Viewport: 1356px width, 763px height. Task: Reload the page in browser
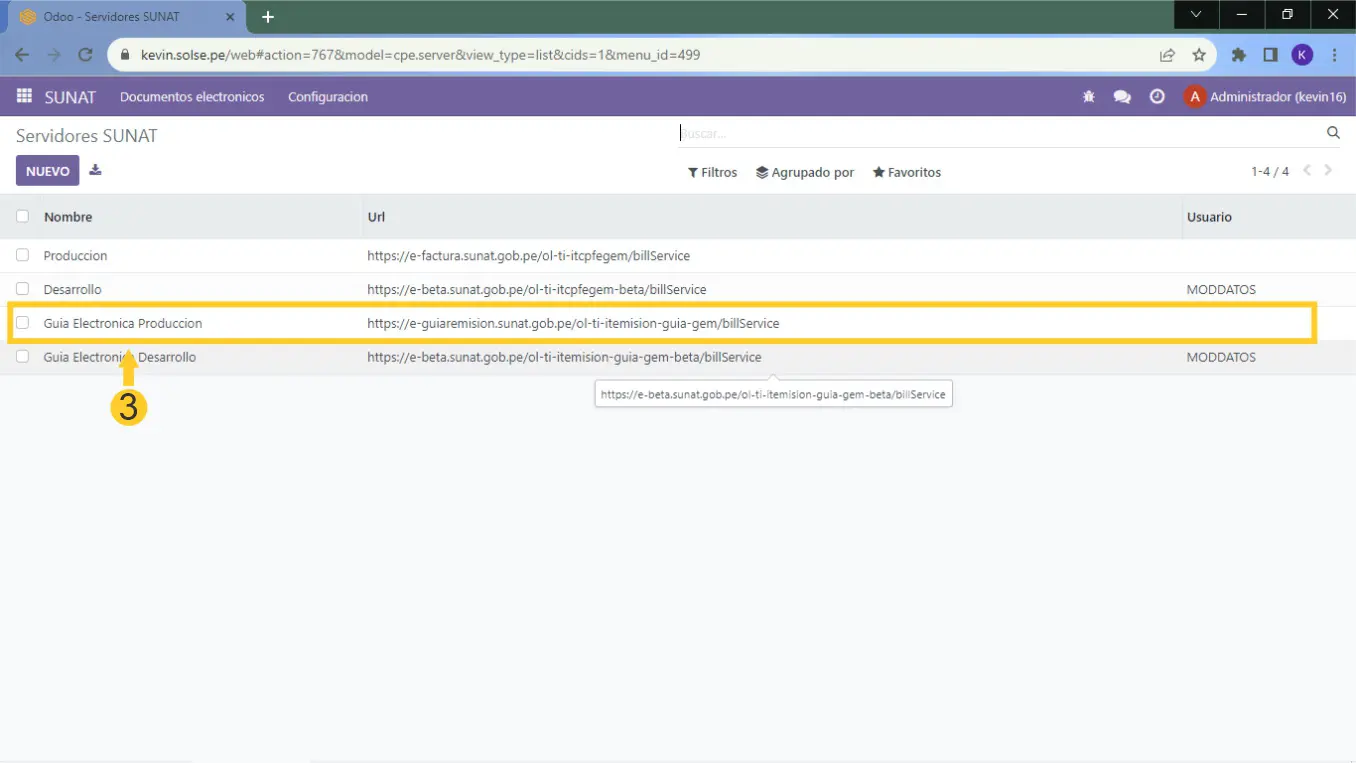coord(86,55)
